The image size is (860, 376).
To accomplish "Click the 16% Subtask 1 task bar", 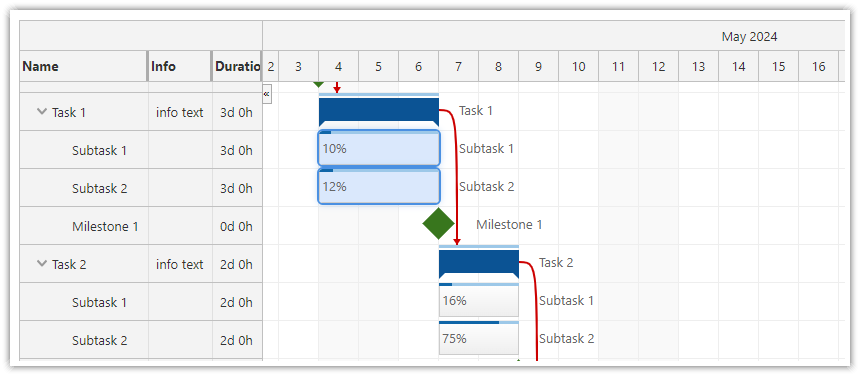I will (479, 300).
